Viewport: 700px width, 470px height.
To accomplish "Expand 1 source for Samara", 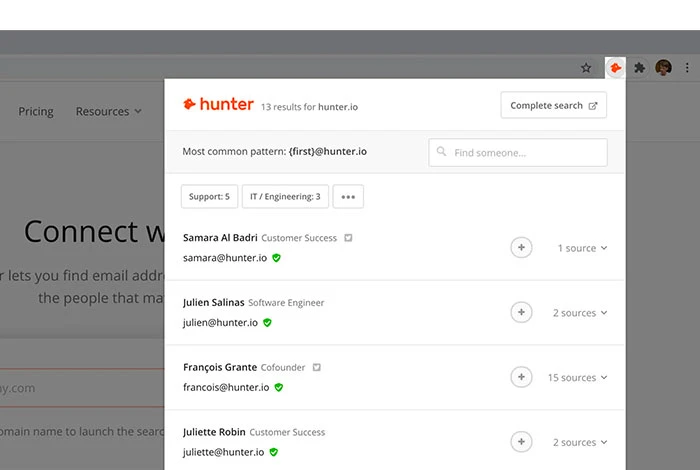I will pyautogui.click(x=582, y=248).
